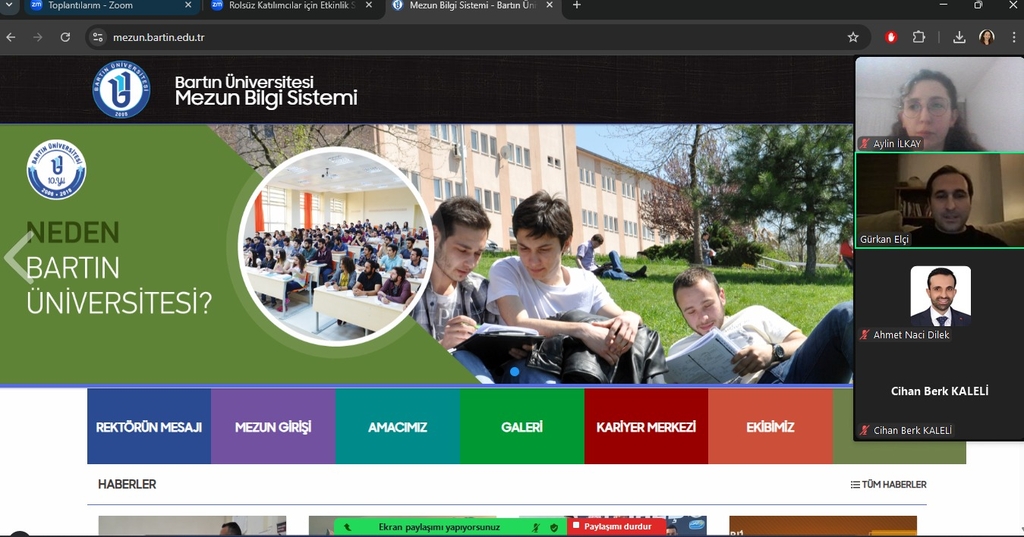Screen dimensions: 1024x537
Task: View all news via TÜM HABERLER
Action: tap(888, 484)
